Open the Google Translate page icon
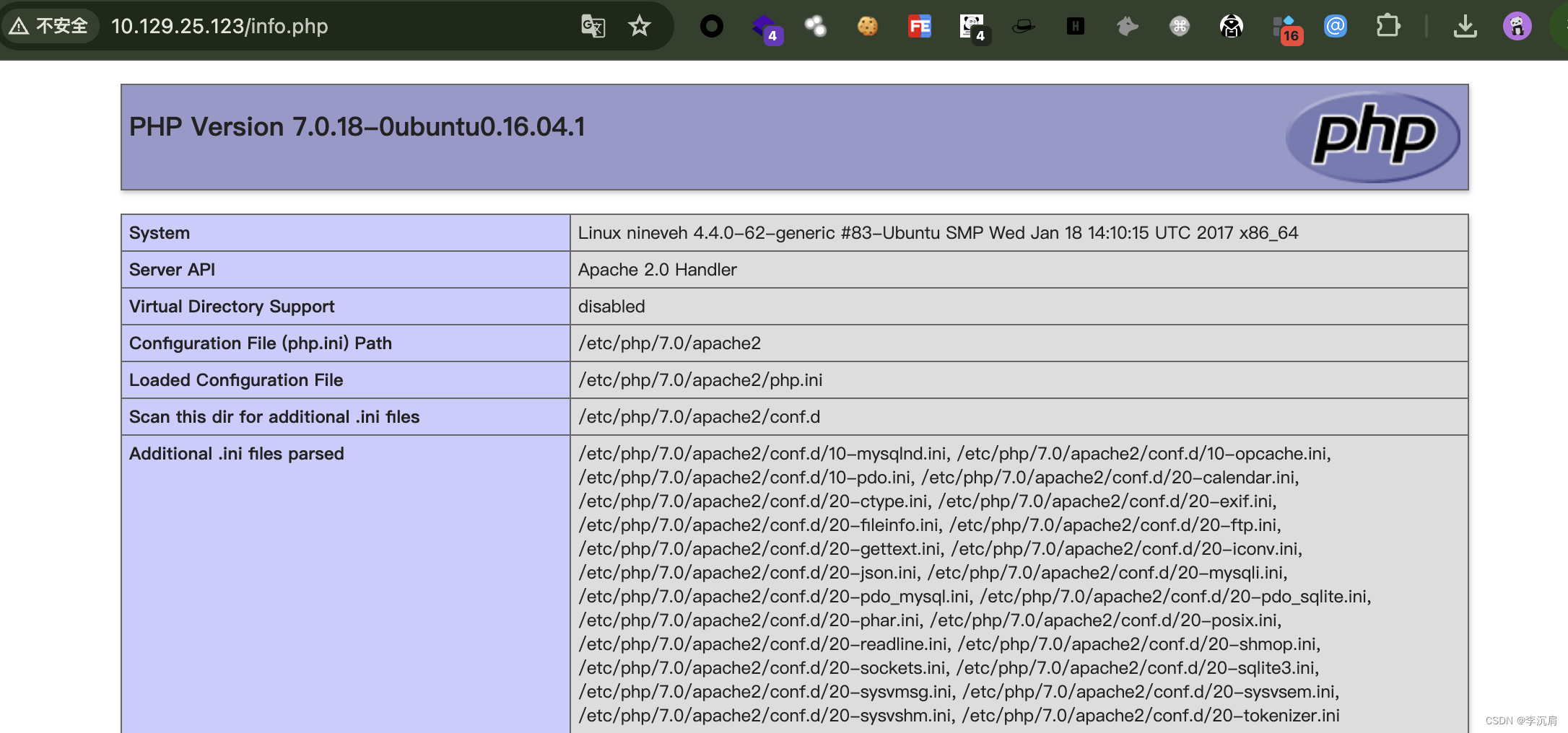Viewport: 1568px width, 733px height. (x=593, y=27)
